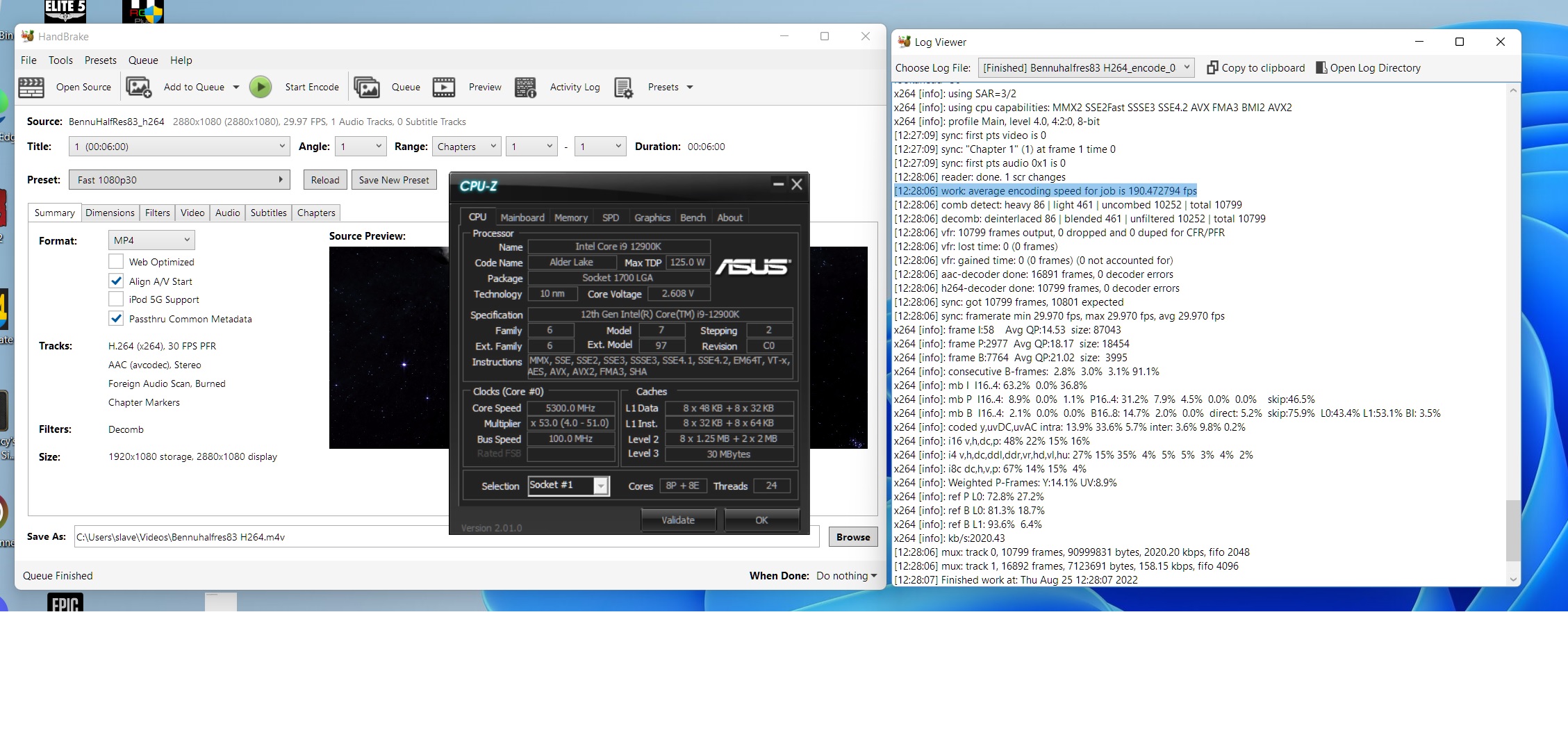Click the Validate button in CPU-Z
This screenshot has height=751, width=1568.
(x=677, y=520)
